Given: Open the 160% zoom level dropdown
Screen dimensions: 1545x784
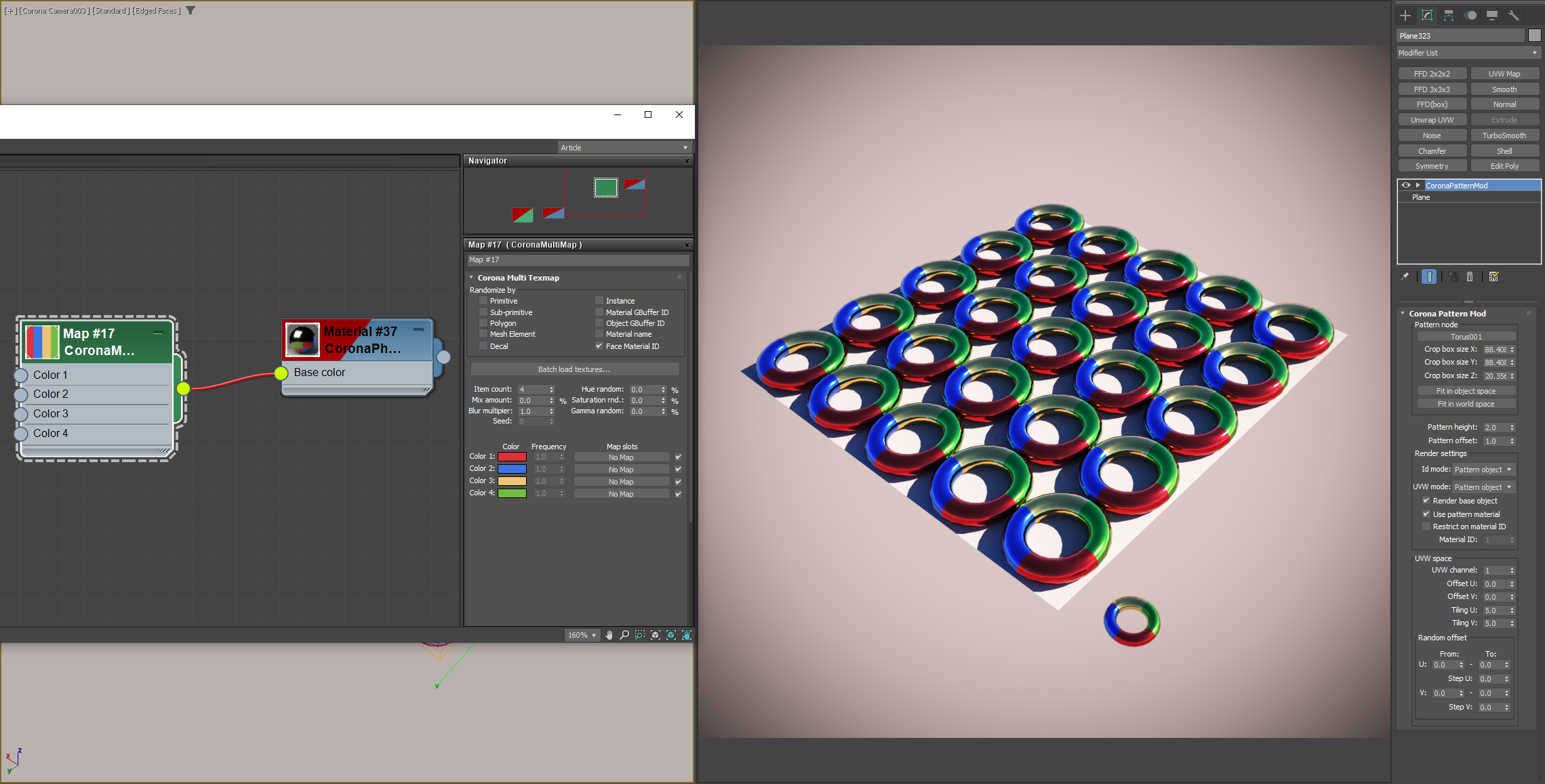Looking at the screenshot, I should point(582,635).
